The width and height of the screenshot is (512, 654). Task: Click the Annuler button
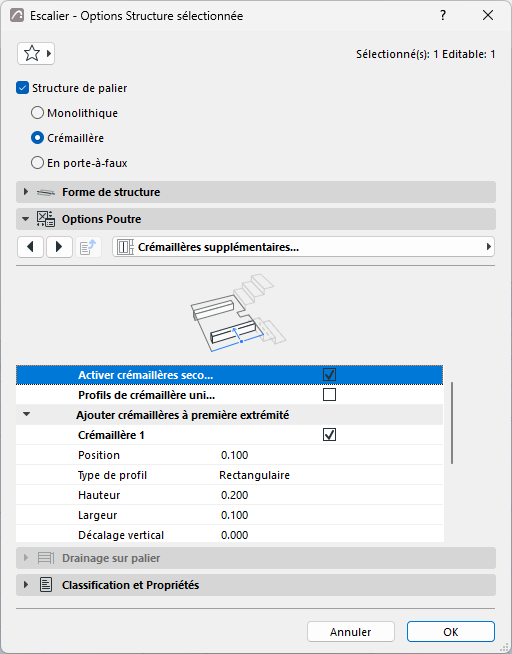351,632
